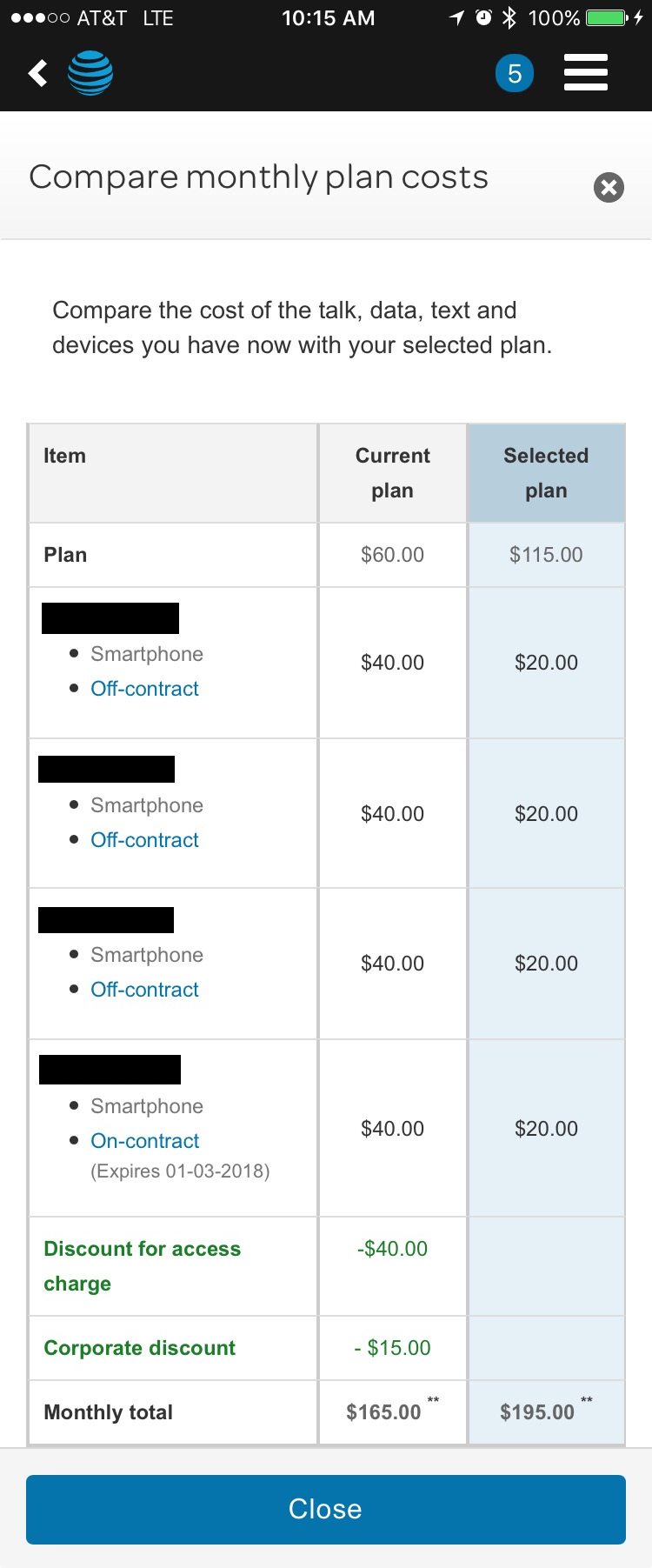The width and height of the screenshot is (652, 1568).
Task: Select the Selected plan column header
Action: [x=546, y=473]
